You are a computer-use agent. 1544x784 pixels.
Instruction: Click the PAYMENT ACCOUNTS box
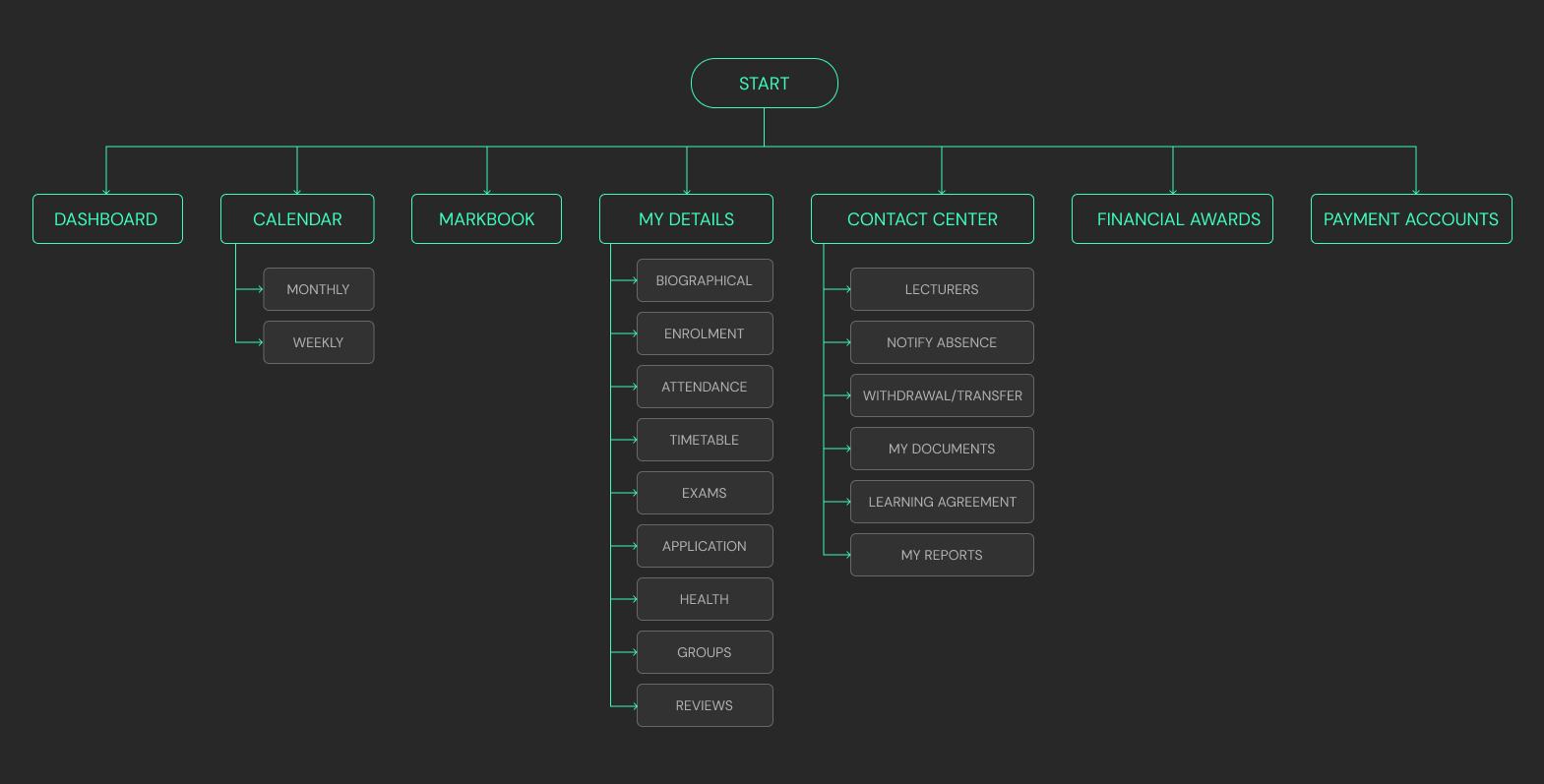(1410, 219)
